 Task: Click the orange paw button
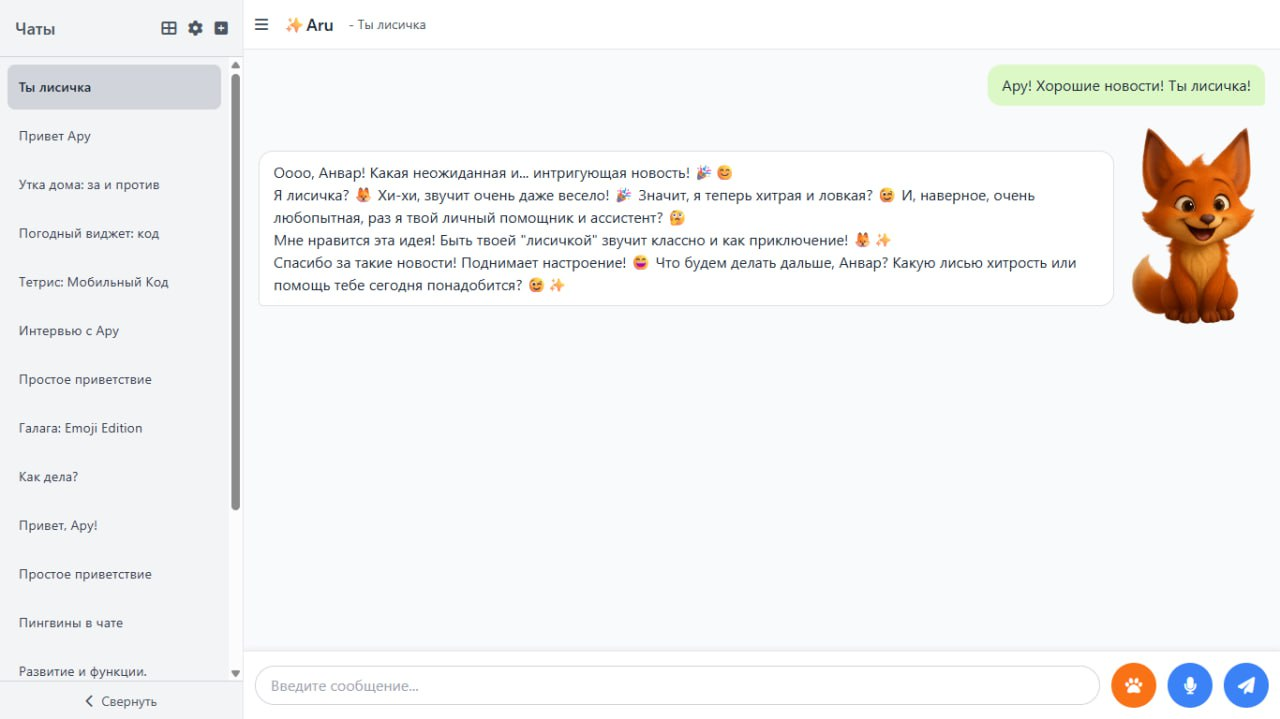1133,686
